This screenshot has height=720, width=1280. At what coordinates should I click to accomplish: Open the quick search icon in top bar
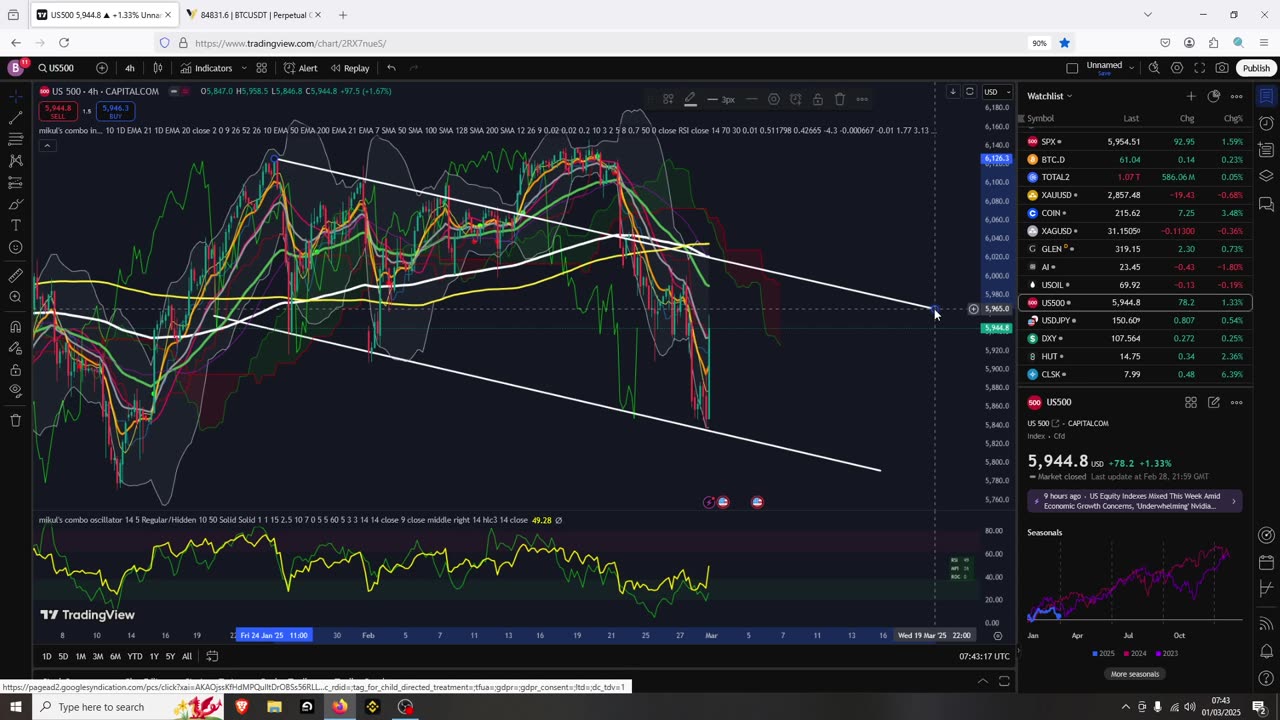(x=1153, y=68)
